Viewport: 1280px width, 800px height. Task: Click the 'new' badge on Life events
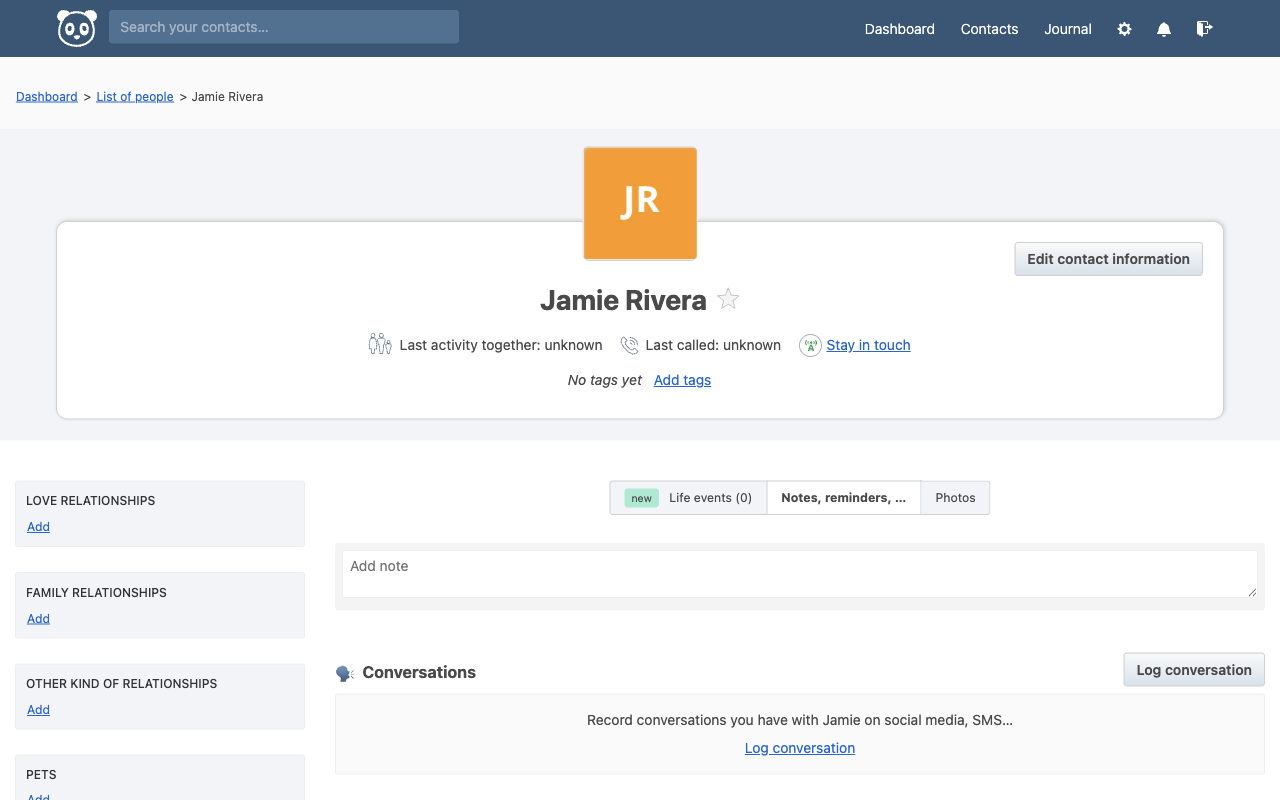click(642, 498)
